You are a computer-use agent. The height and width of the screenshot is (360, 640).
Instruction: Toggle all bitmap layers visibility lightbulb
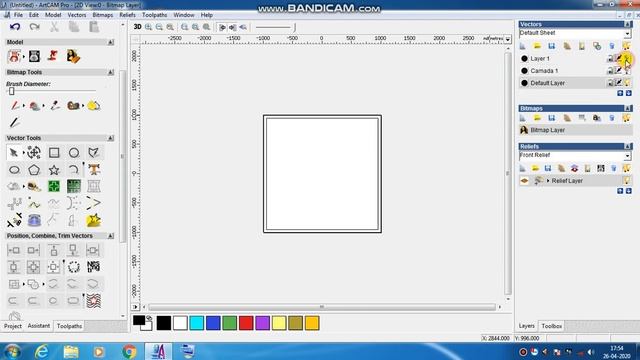coord(627,118)
